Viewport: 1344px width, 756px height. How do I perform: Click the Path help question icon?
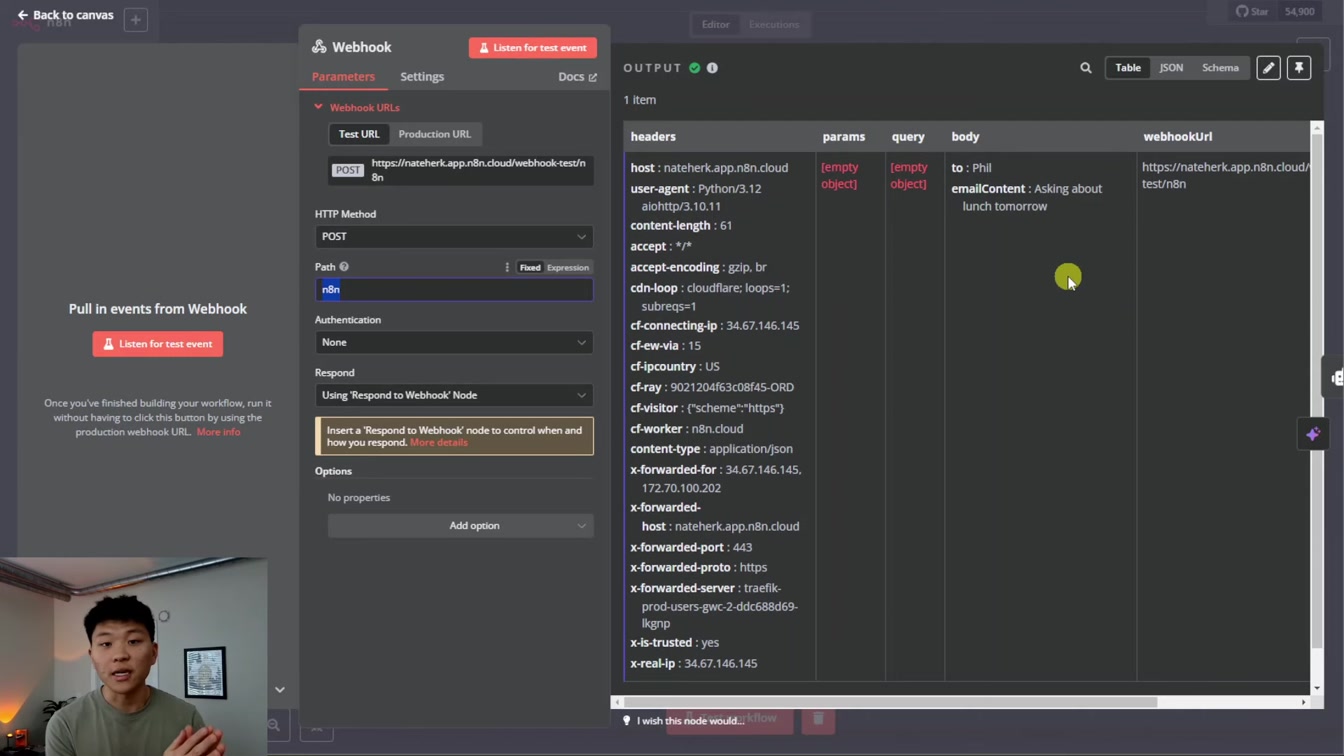click(344, 267)
